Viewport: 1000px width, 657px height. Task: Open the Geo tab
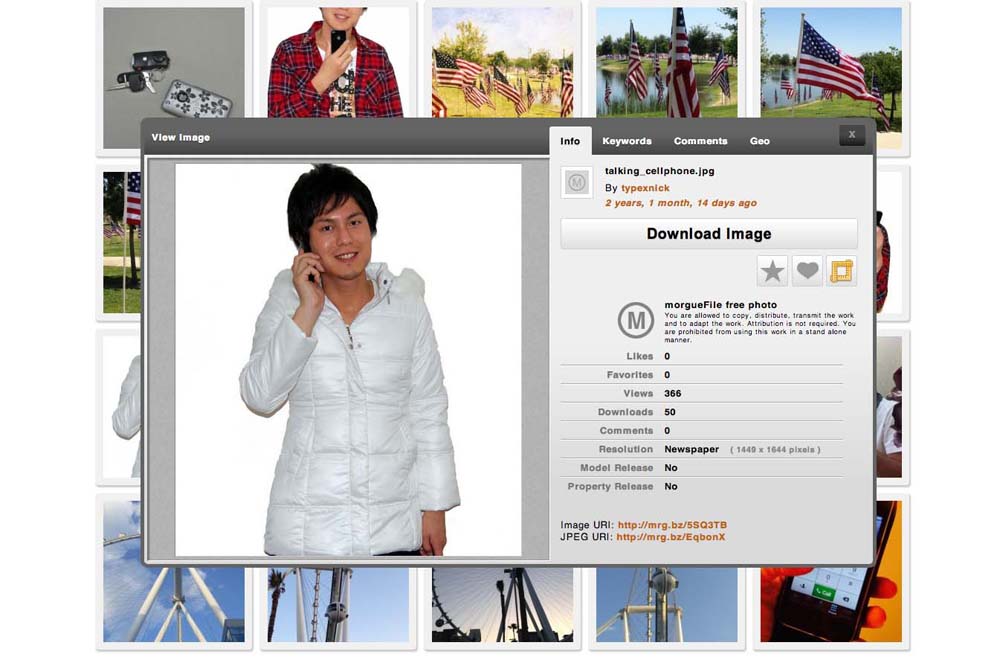pyautogui.click(x=760, y=141)
